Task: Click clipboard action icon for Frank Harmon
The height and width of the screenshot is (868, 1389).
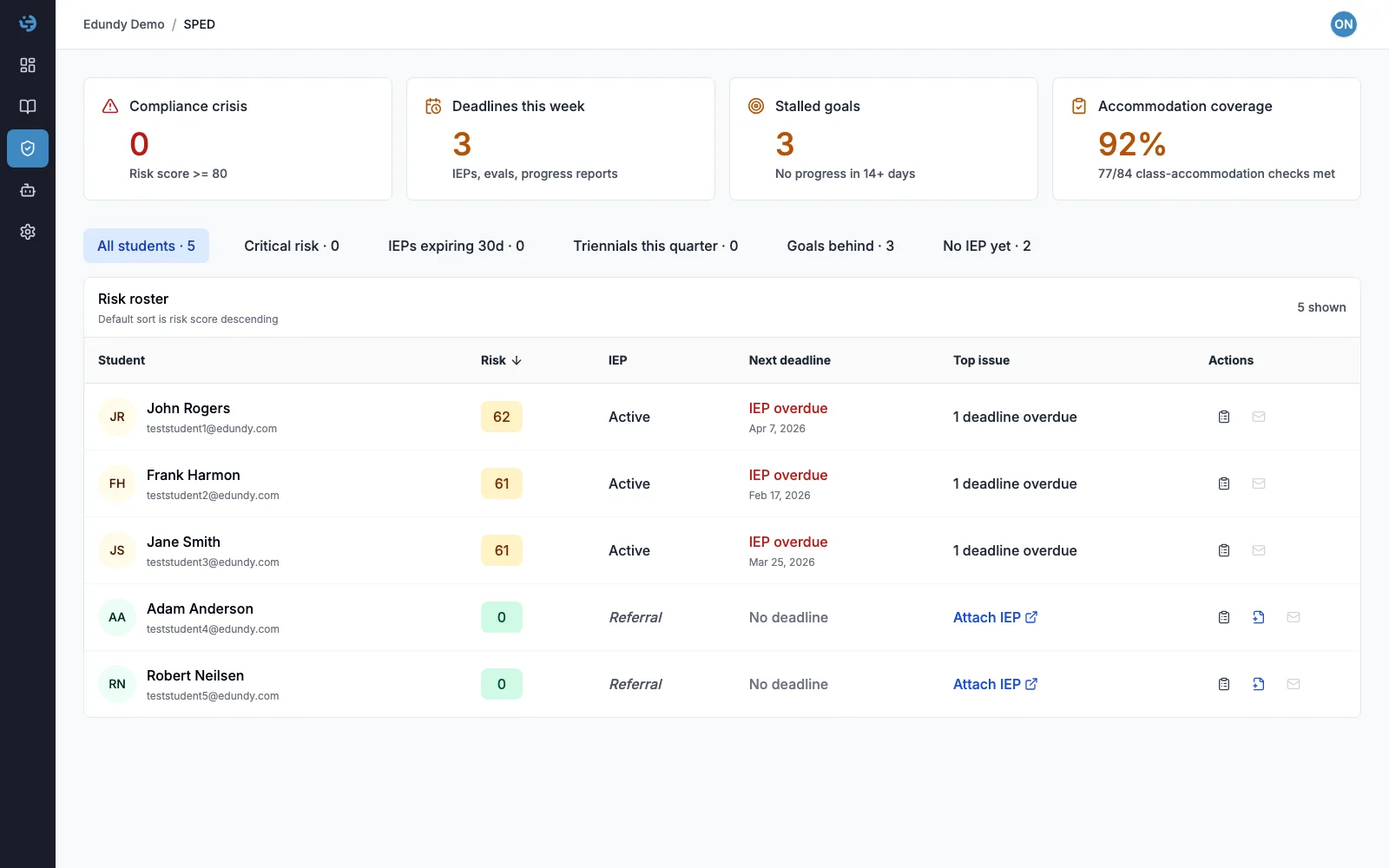Action: point(1224,483)
